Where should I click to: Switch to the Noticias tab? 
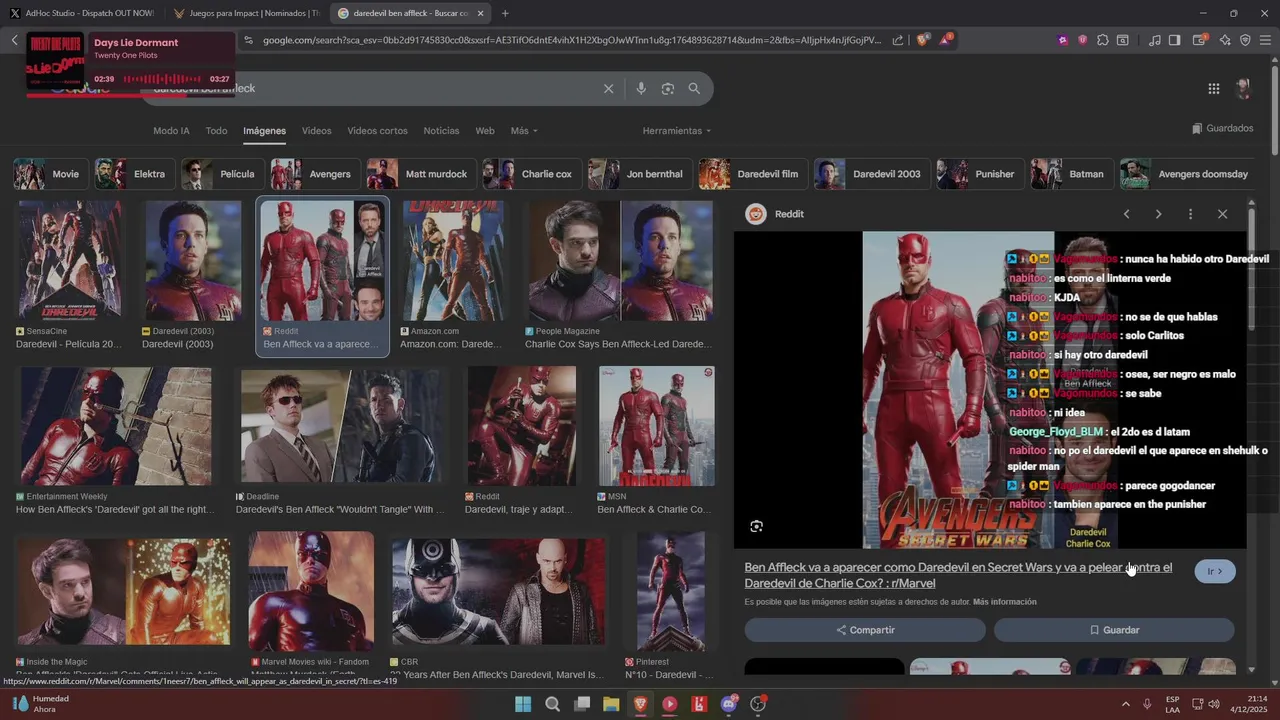[x=441, y=131]
